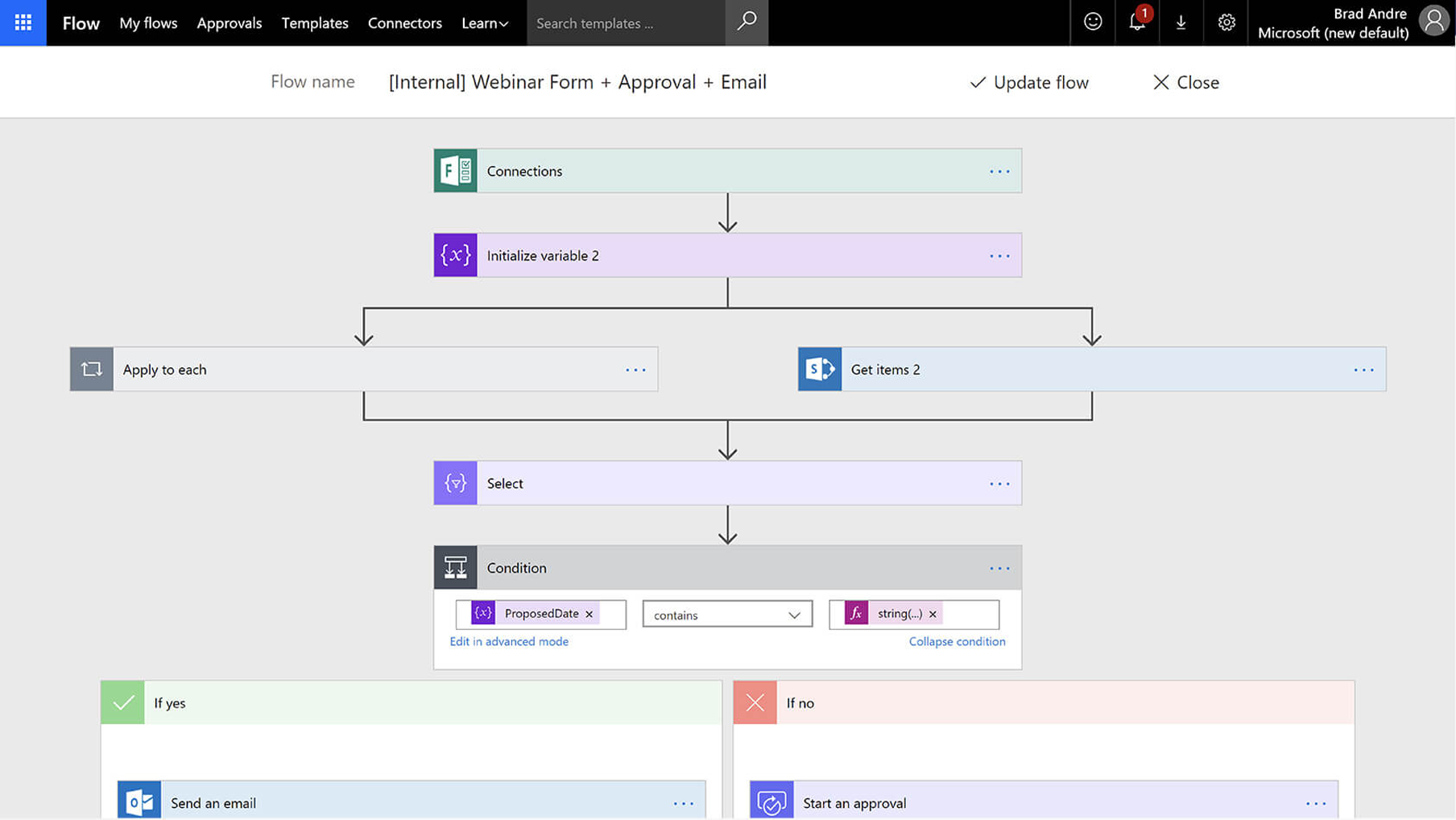Open the contains operator dropdown
The height and width of the screenshot is (820, 1456).
pos(726,615)
